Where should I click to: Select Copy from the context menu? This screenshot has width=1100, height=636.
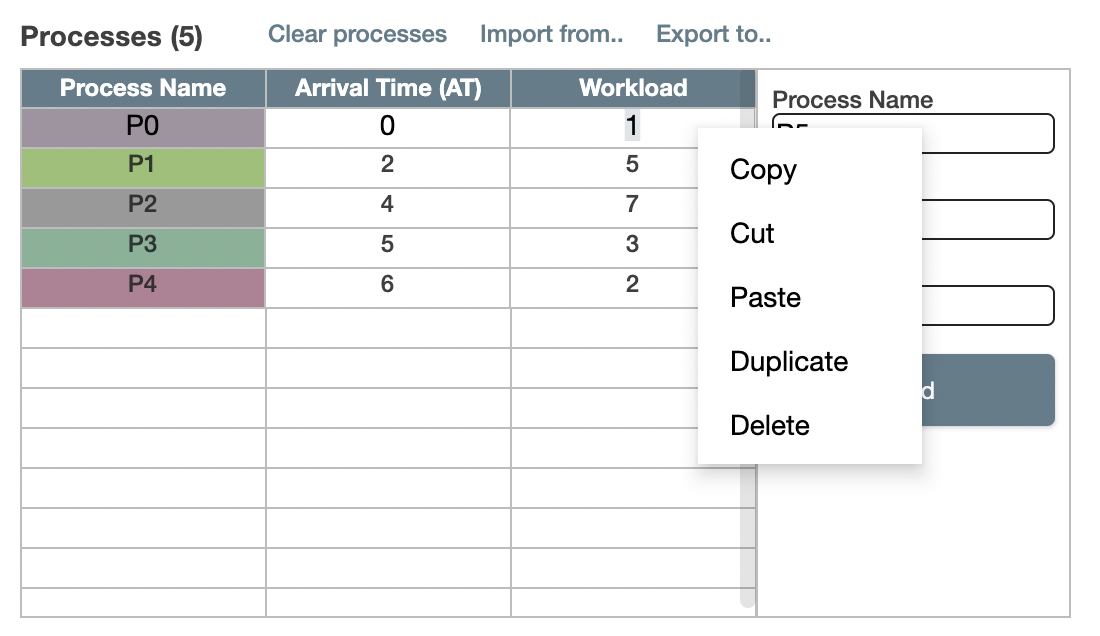point(763,169)
